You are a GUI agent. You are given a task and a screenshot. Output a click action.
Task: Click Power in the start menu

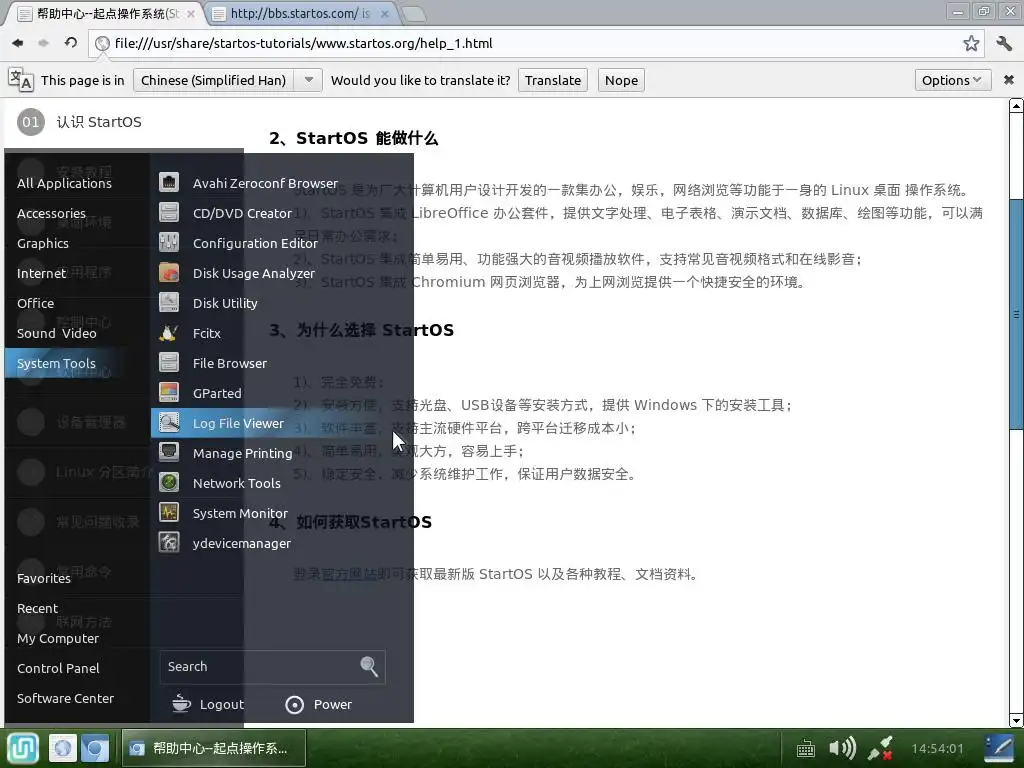[319, 705]
